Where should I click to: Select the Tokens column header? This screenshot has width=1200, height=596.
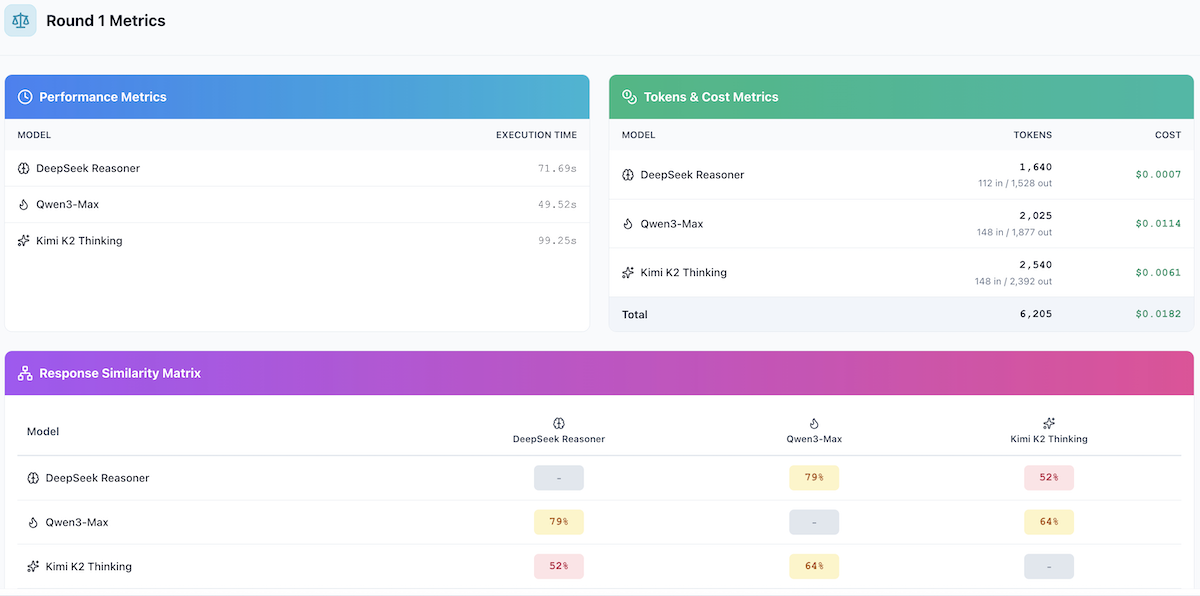pyautogui.click(x=1032, y=135)
